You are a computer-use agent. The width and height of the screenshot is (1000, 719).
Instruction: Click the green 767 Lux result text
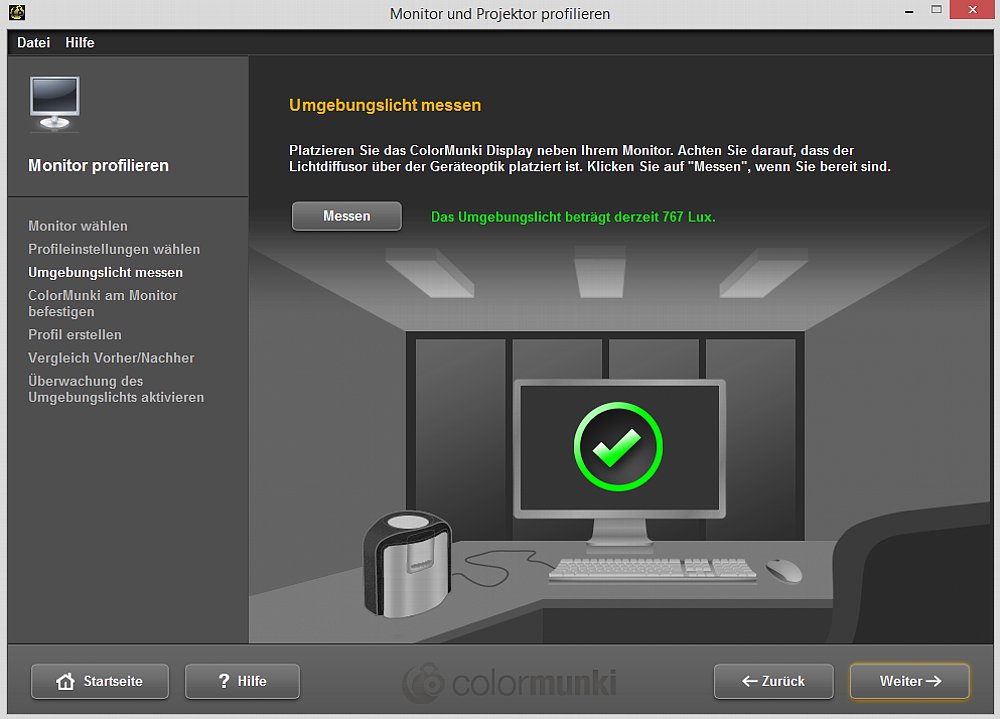(573, 217)
